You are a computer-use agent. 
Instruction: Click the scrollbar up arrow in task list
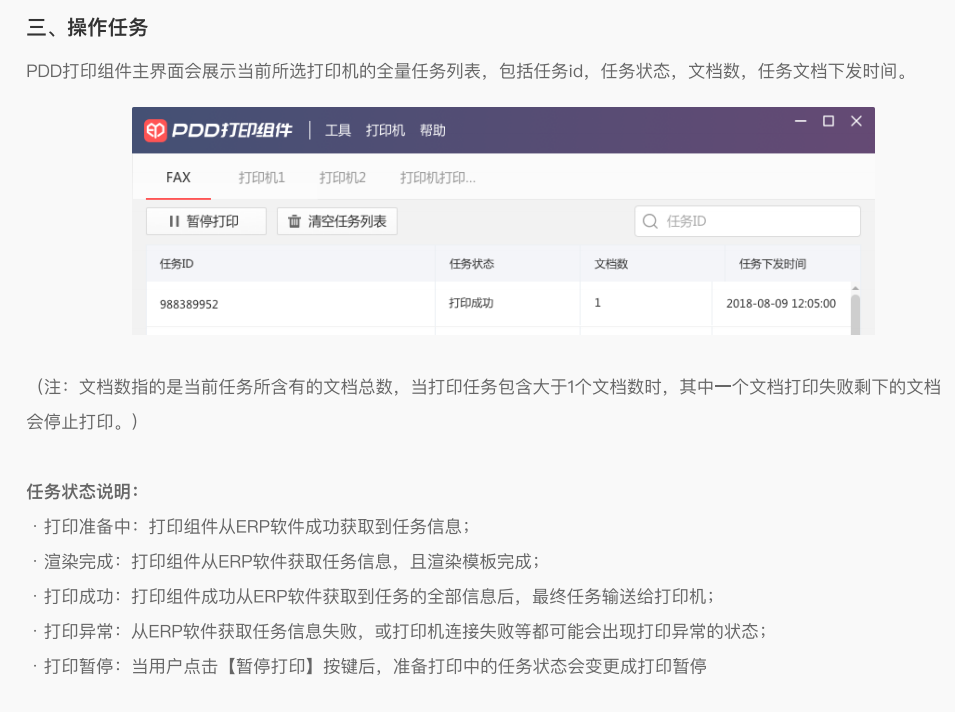tap(855, 288)
